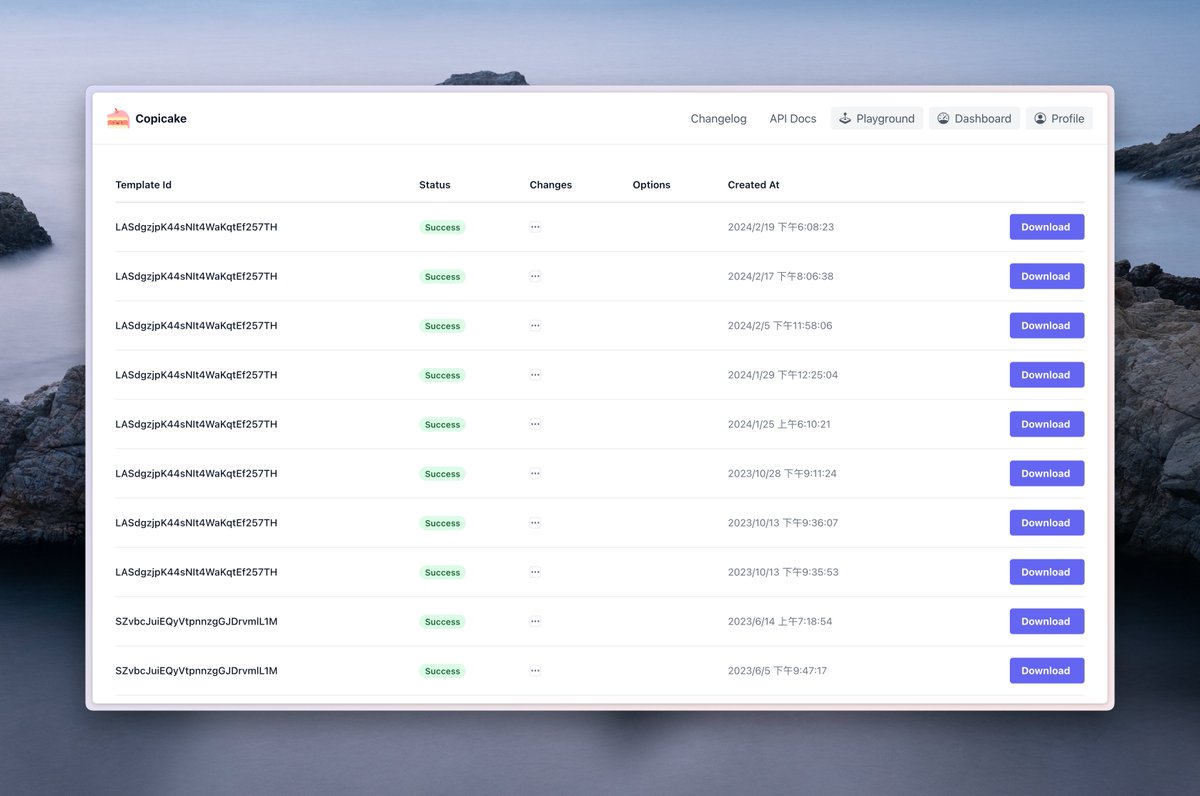Click the Success badge in the 2024/2/5 row
This screenshot has width=1200, height=796.
[442, 326]
